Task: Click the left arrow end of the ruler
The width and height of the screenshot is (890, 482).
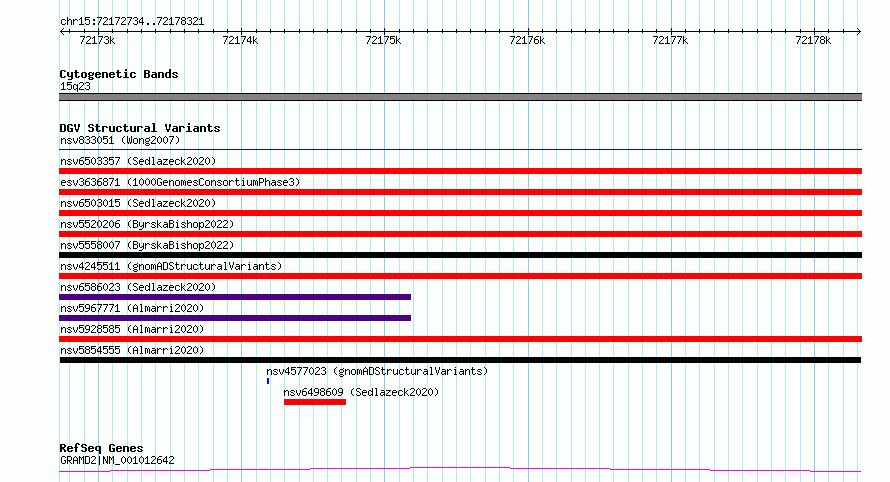Action: click(x=62, y=32)
